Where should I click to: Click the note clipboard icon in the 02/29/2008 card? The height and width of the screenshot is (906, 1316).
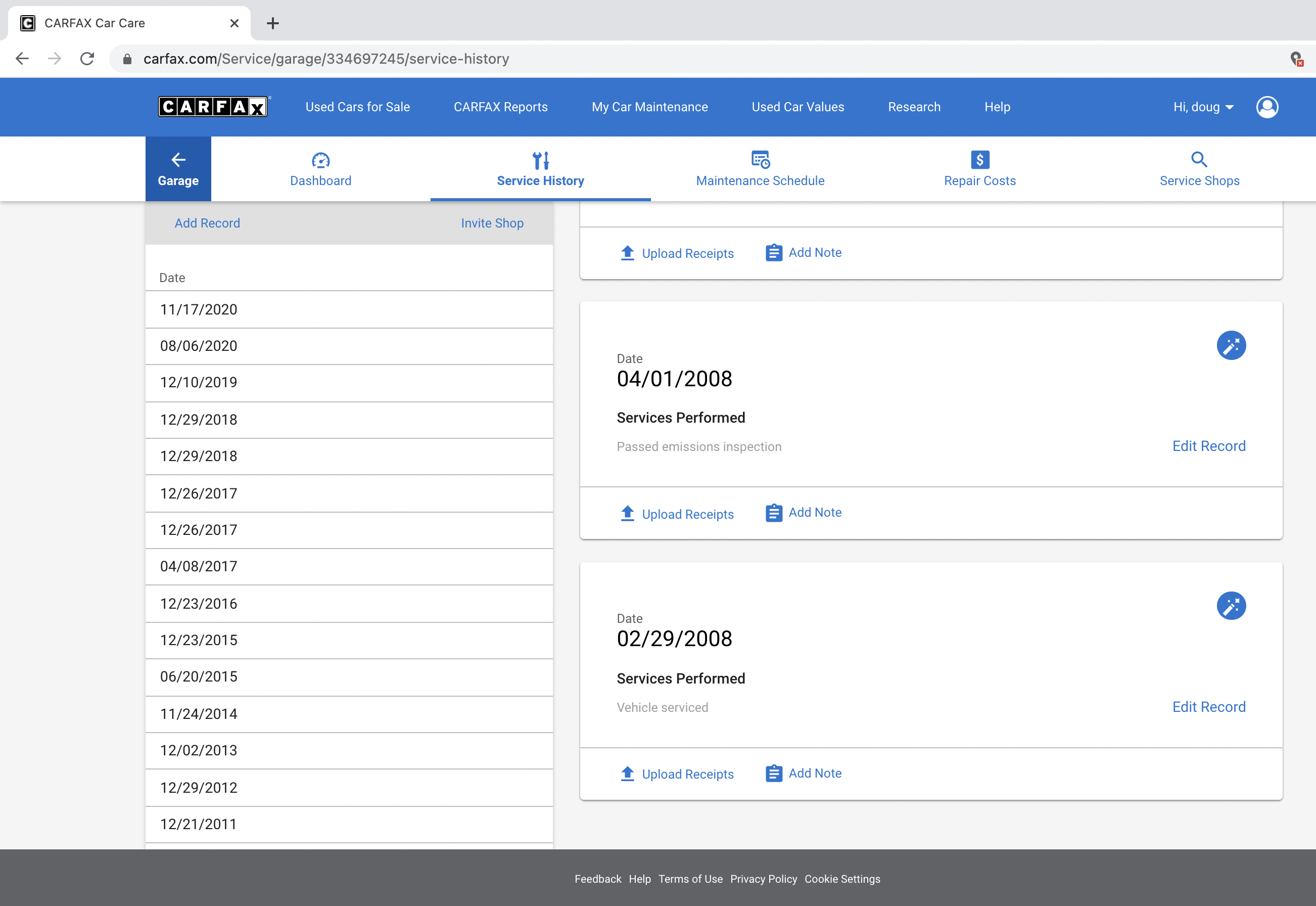(x=774, y=773)
